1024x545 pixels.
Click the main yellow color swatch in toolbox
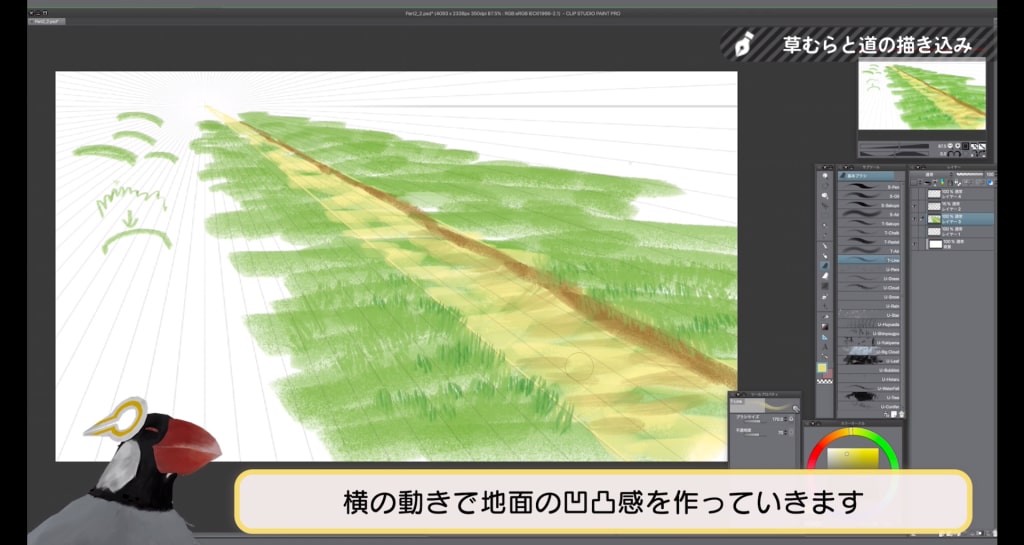[x=822, y=368]
